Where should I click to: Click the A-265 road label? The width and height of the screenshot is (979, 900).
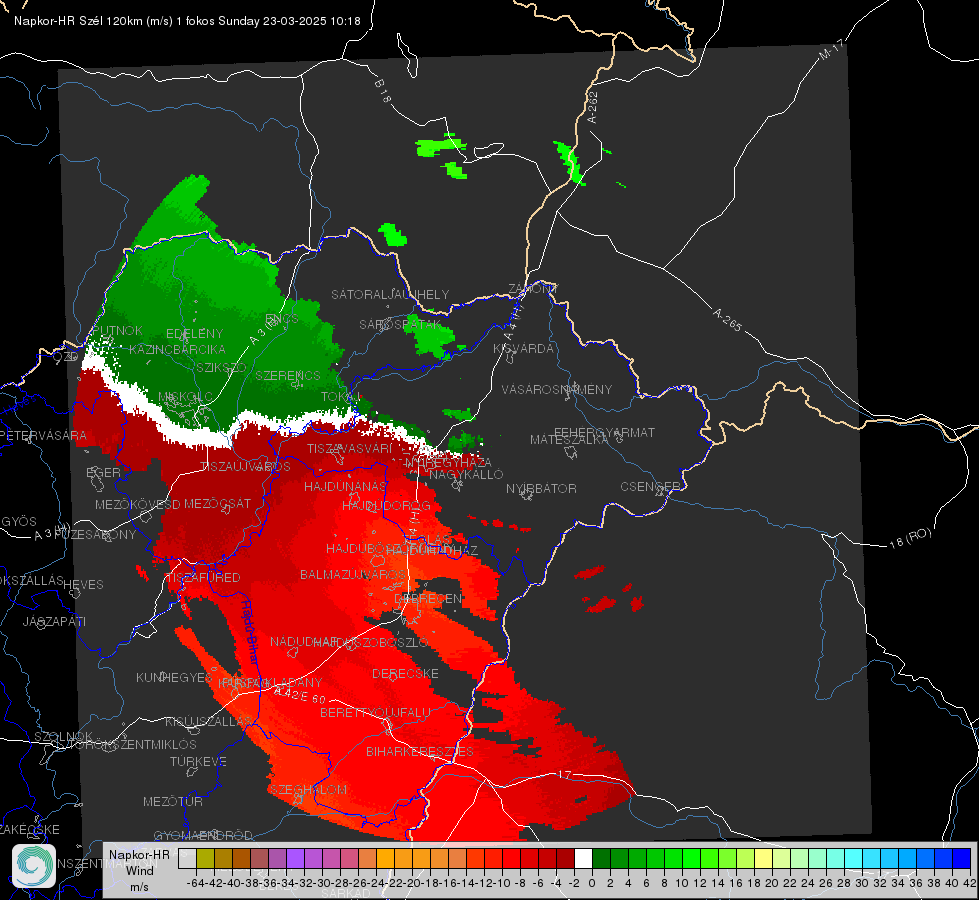(x=727, y=319)
